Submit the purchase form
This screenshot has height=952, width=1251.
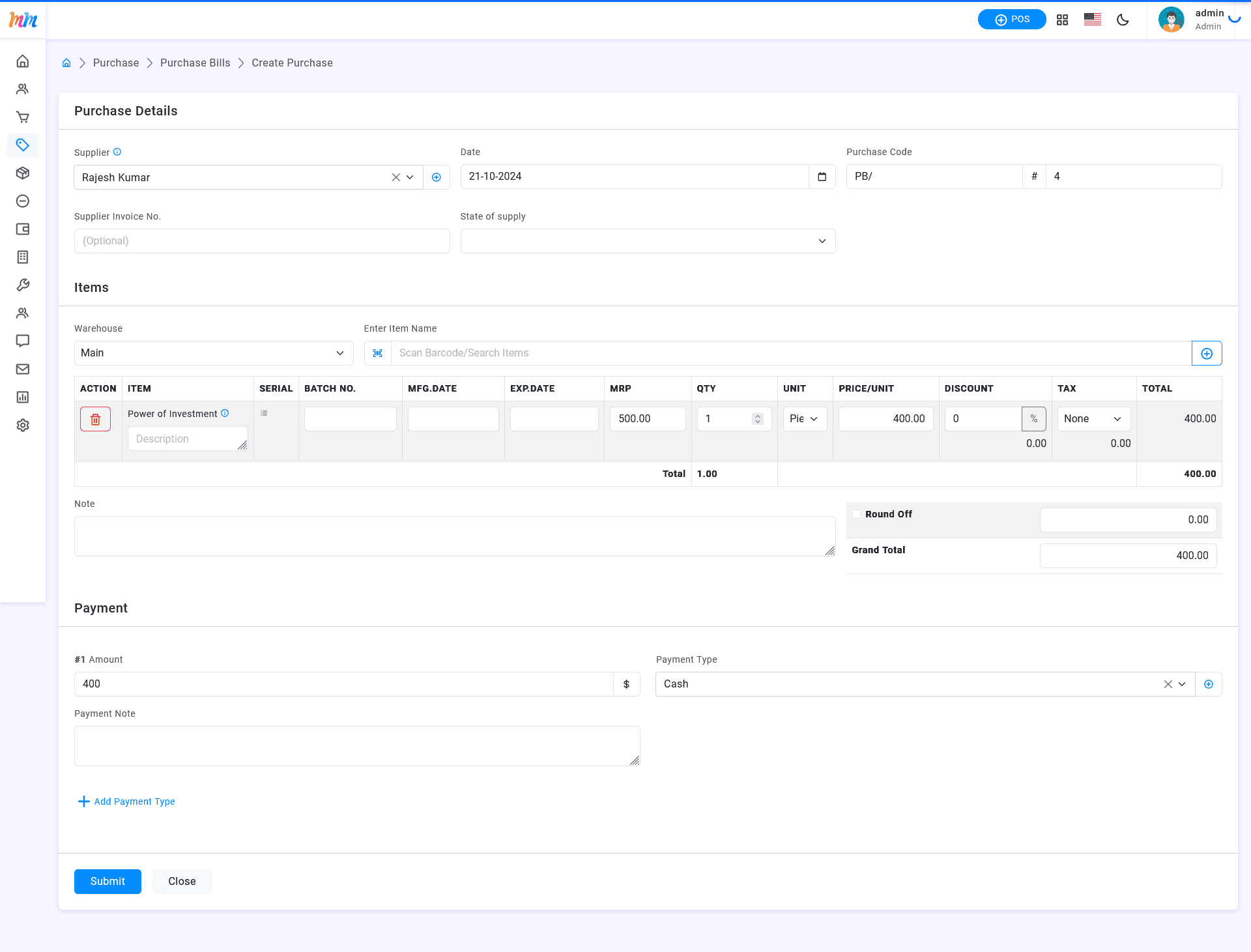click(x=108, y=882)
